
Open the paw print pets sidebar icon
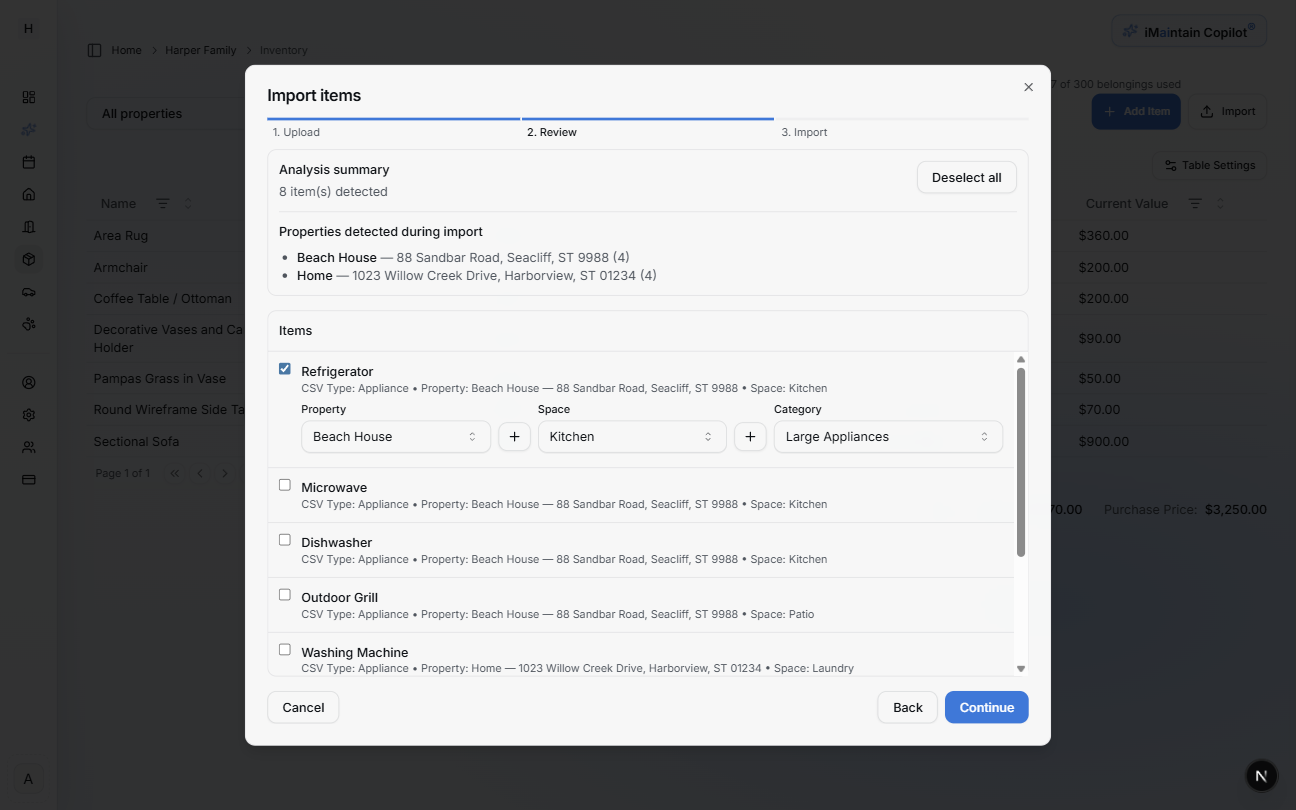coord(28,323)
